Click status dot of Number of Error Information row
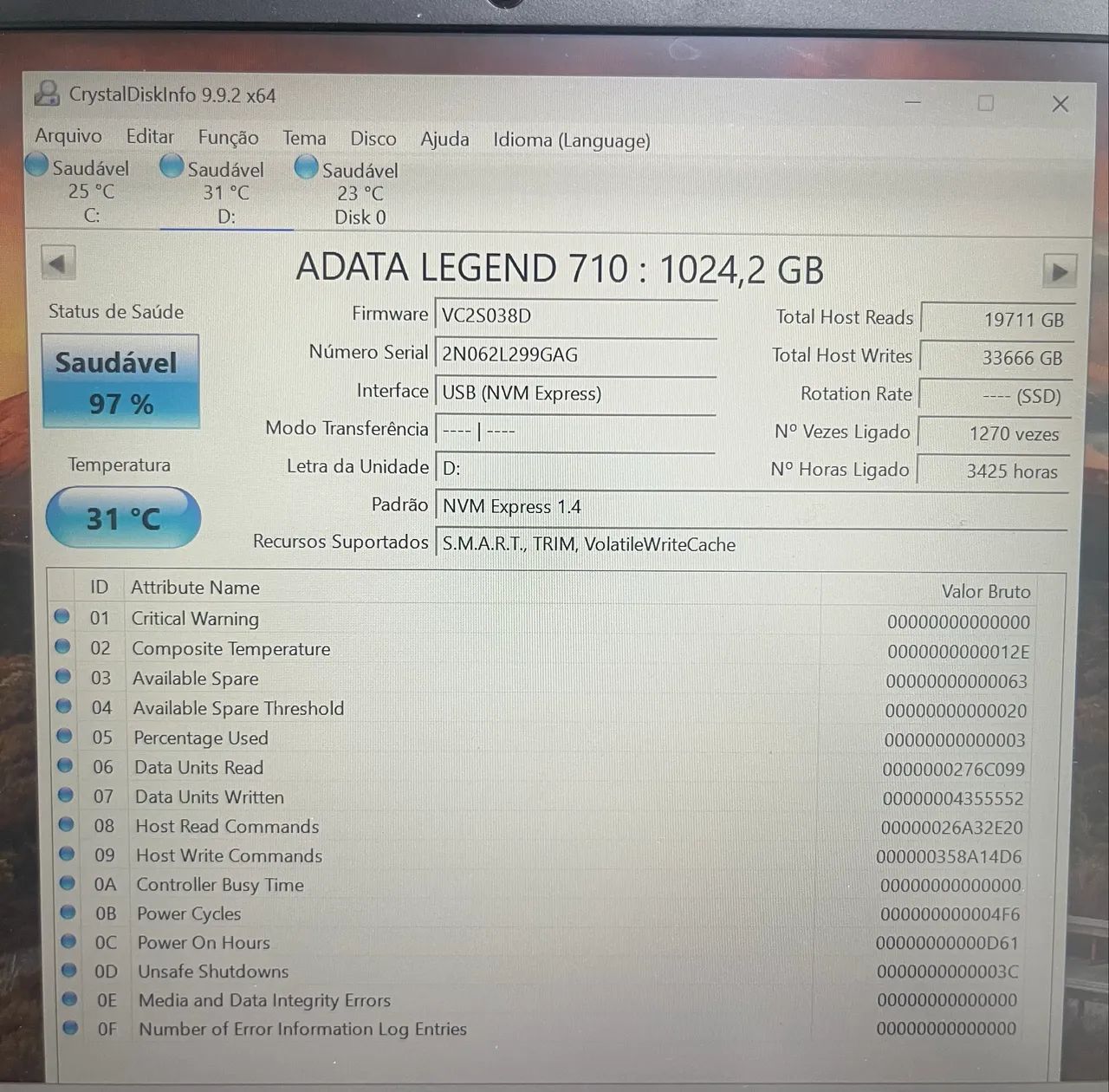This screenshot has height=1092, width=1109. coord(71,1028)
